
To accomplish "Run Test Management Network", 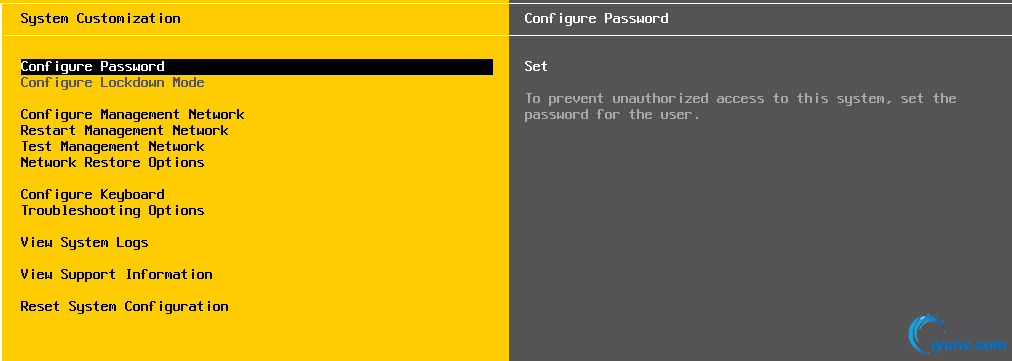I will (x=112, y=147).
